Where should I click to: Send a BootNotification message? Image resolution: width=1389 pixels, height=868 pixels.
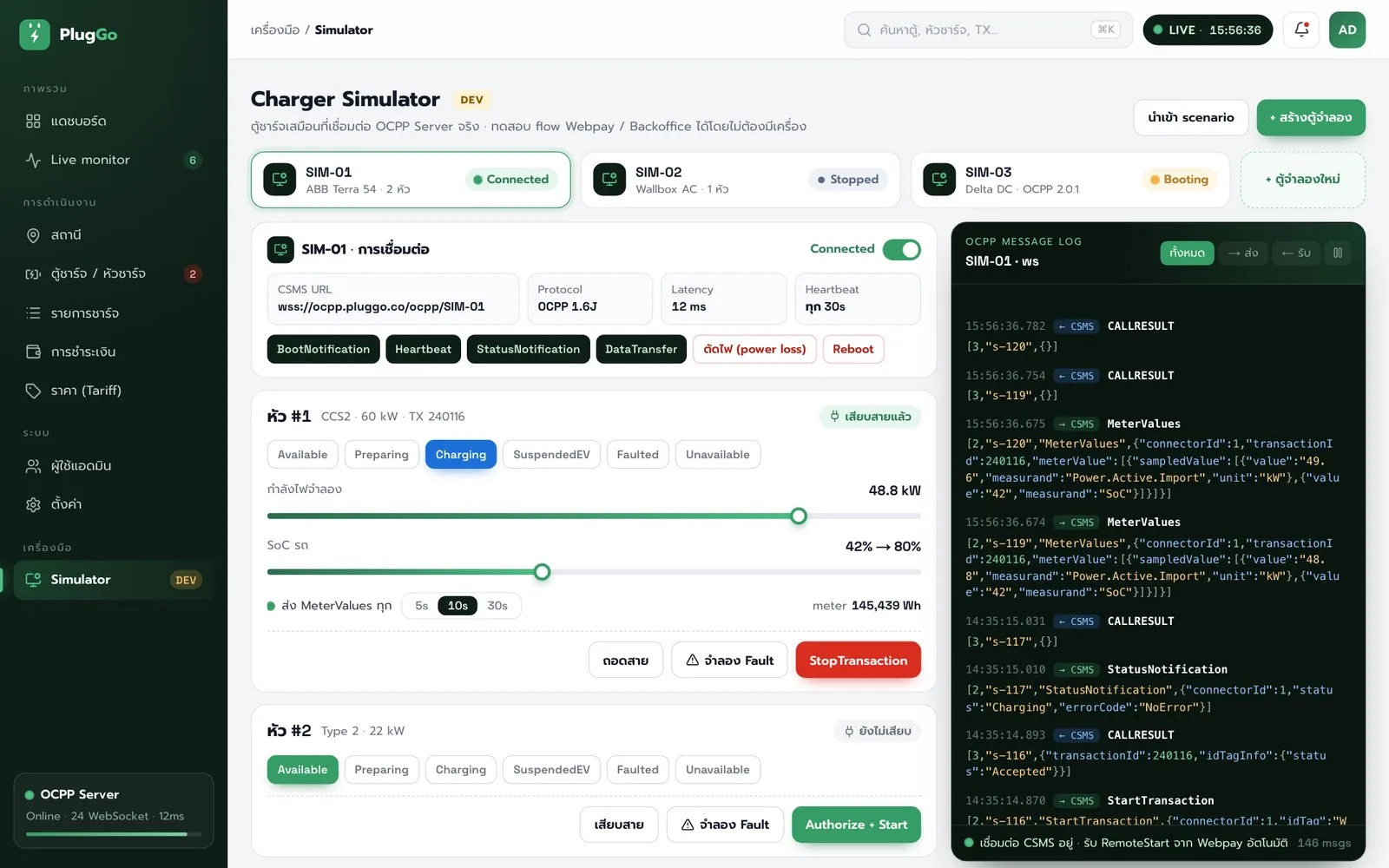[x=324, y=349]
